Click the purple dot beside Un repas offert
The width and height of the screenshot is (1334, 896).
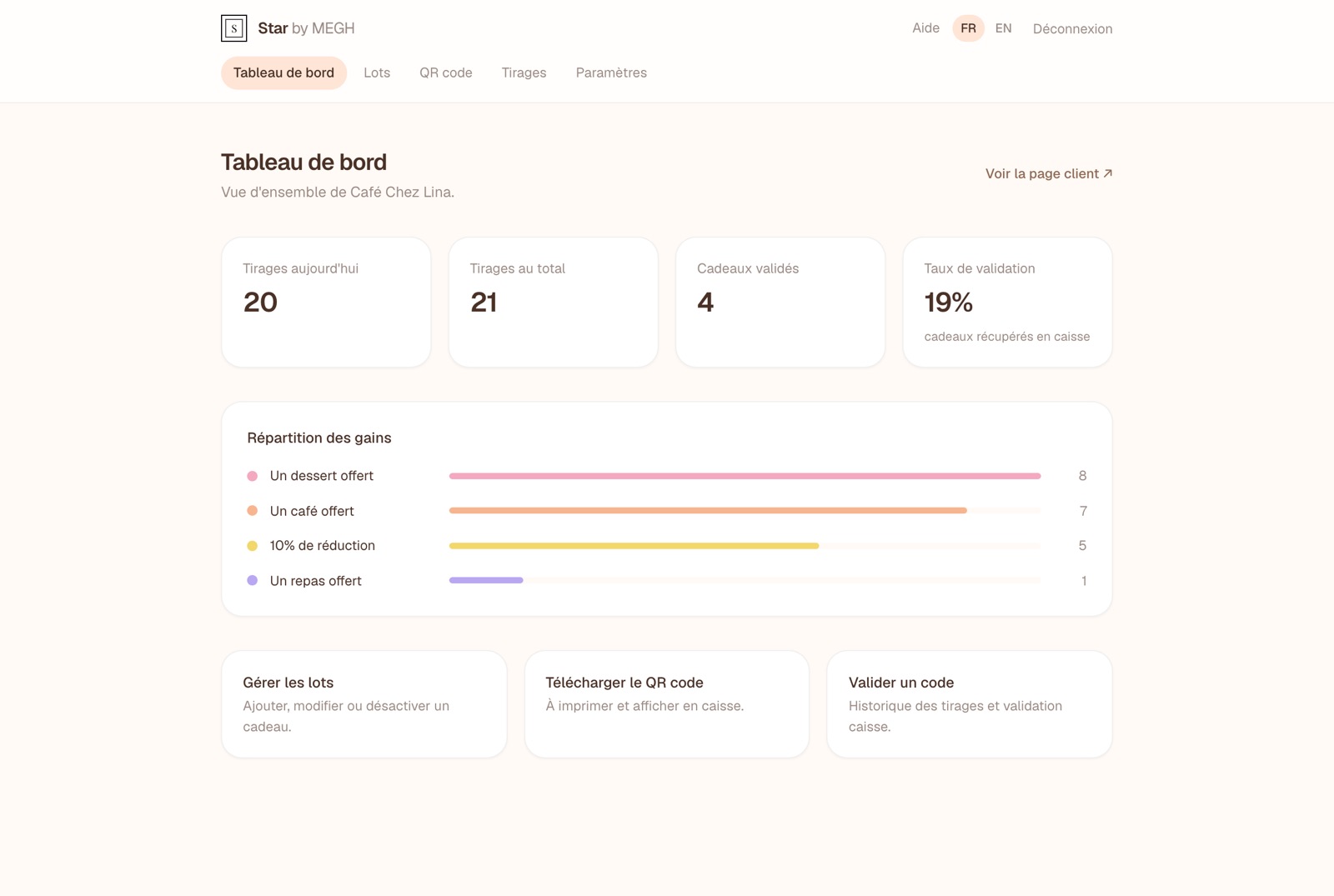pos(253,581)
